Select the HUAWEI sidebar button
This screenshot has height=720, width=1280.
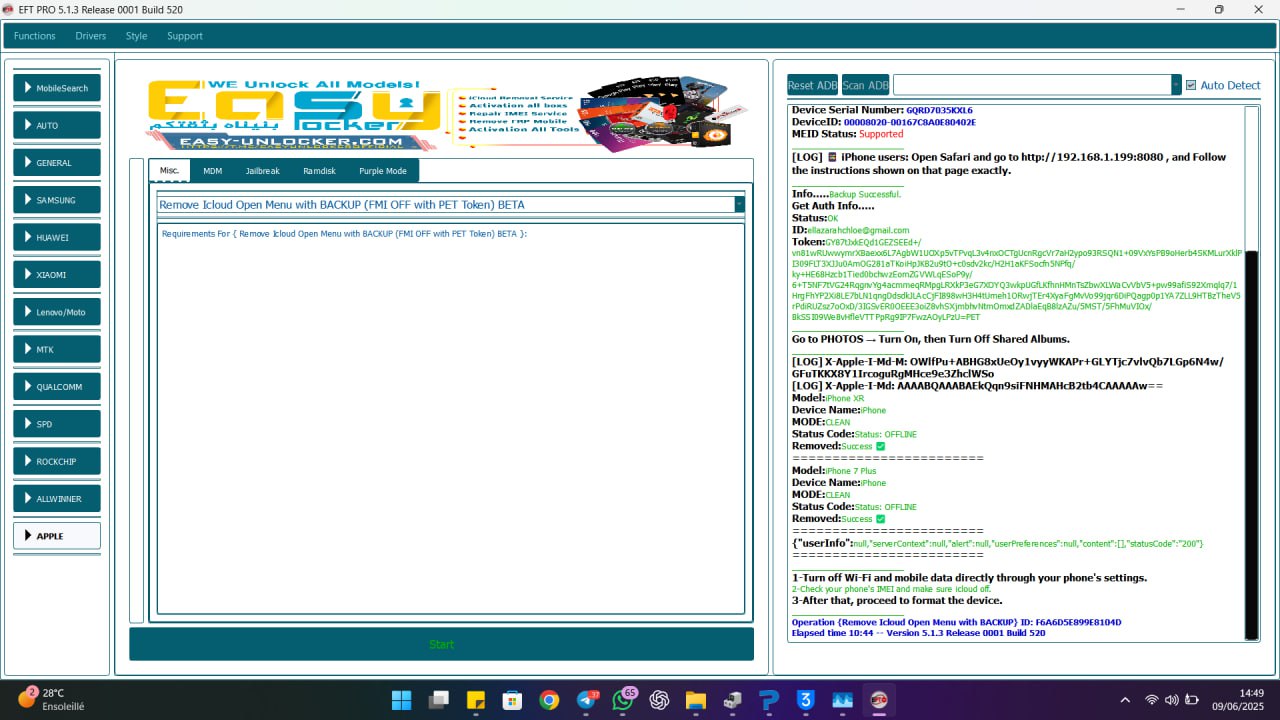(x=57, y=237)
